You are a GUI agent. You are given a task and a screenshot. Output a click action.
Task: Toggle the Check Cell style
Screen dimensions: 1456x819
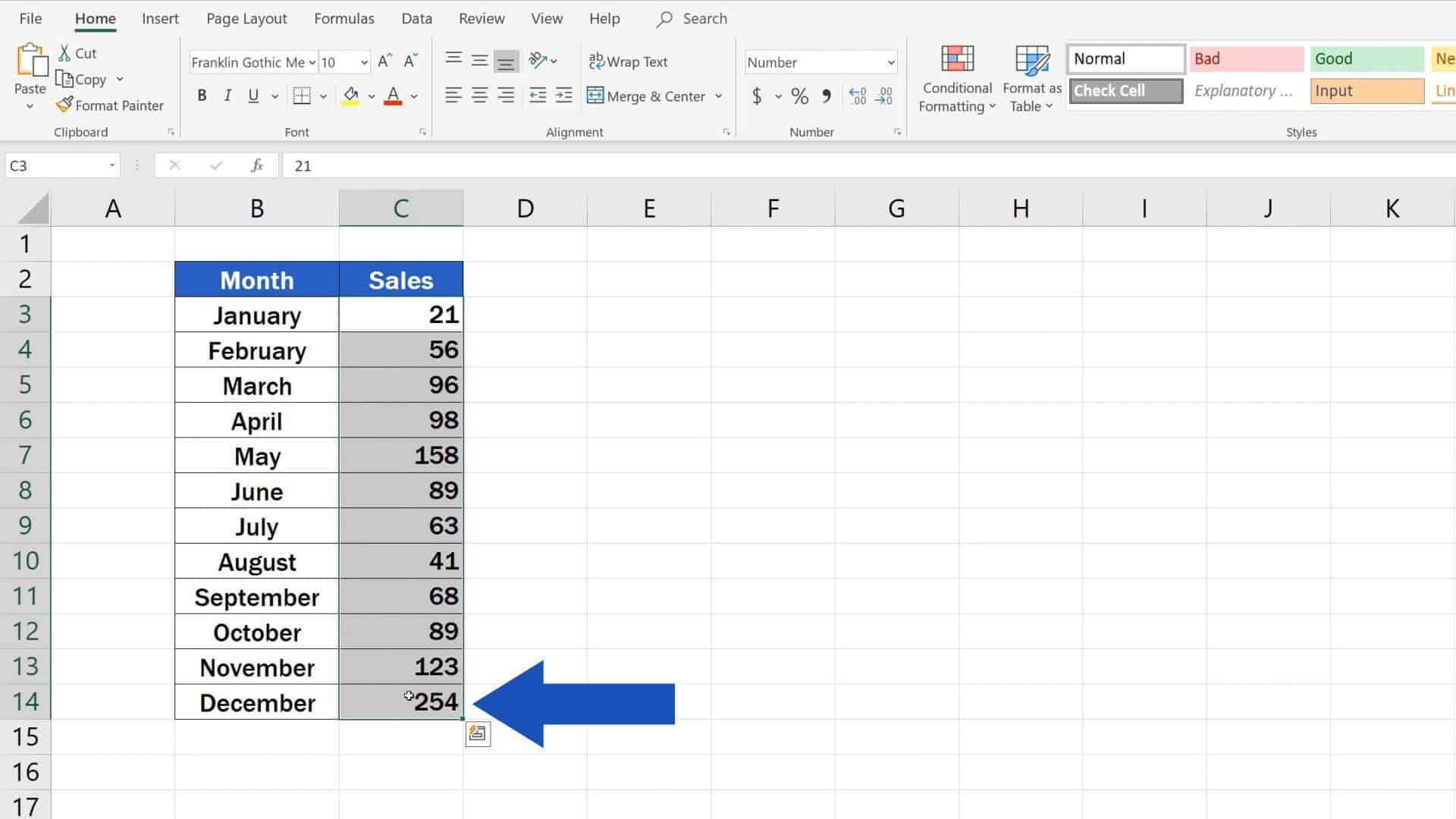1125,90
